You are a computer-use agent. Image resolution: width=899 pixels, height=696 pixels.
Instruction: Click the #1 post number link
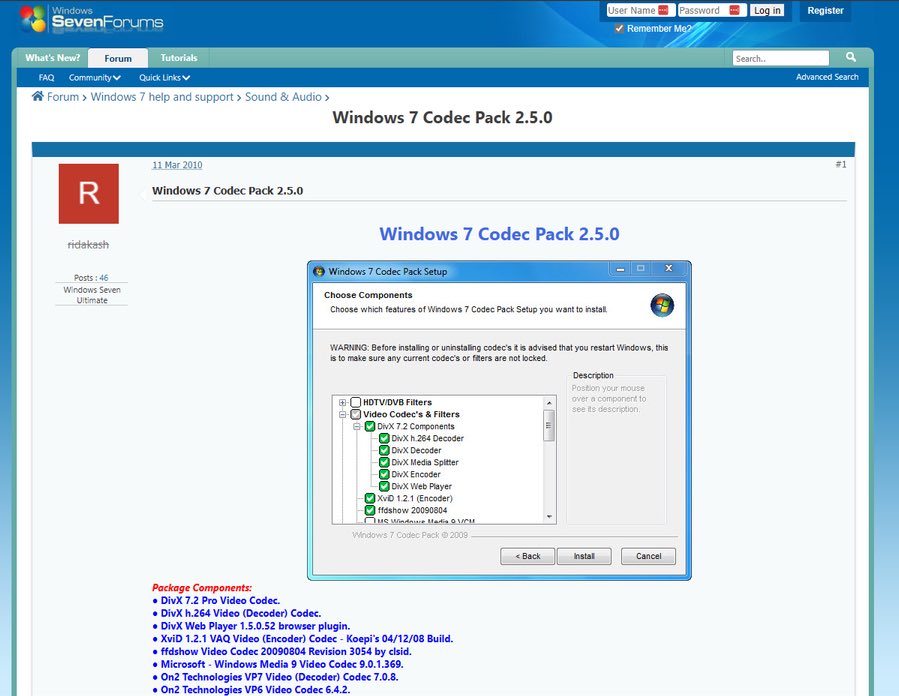(841, 165)
